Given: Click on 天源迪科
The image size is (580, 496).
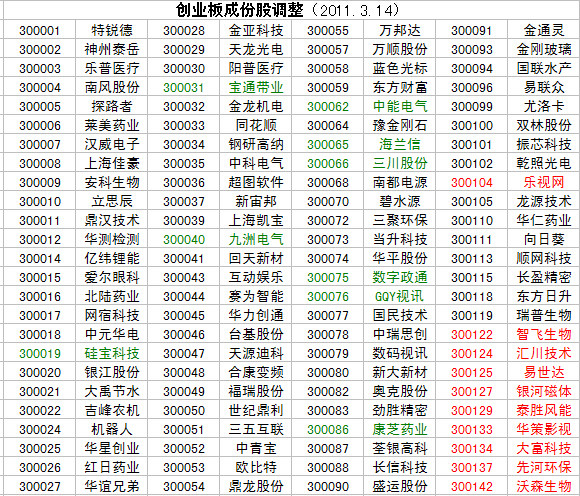Looking at the screenshot, I should tap(256, 354).
